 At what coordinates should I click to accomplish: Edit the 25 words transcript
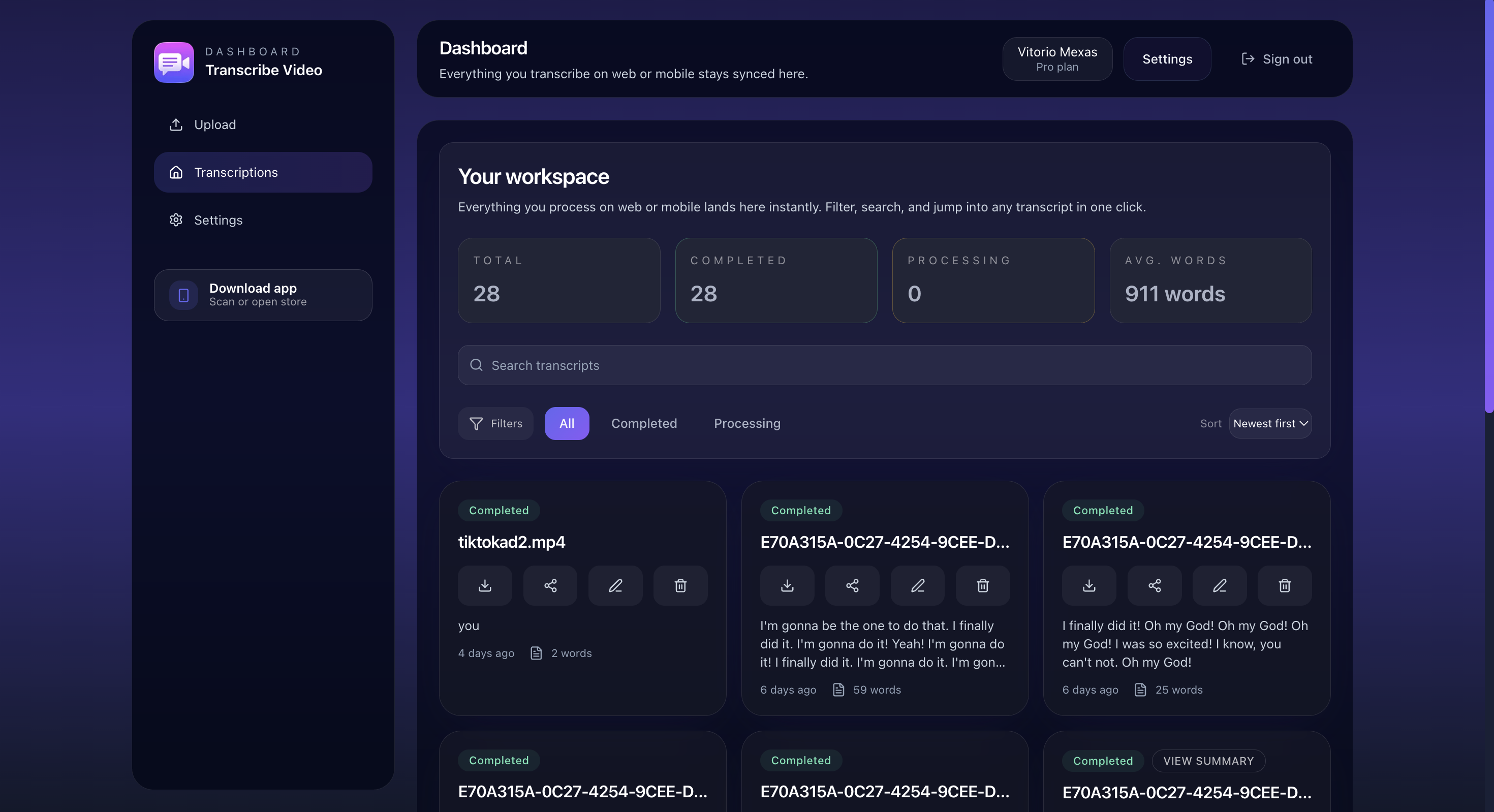(x=1220, y=586)
